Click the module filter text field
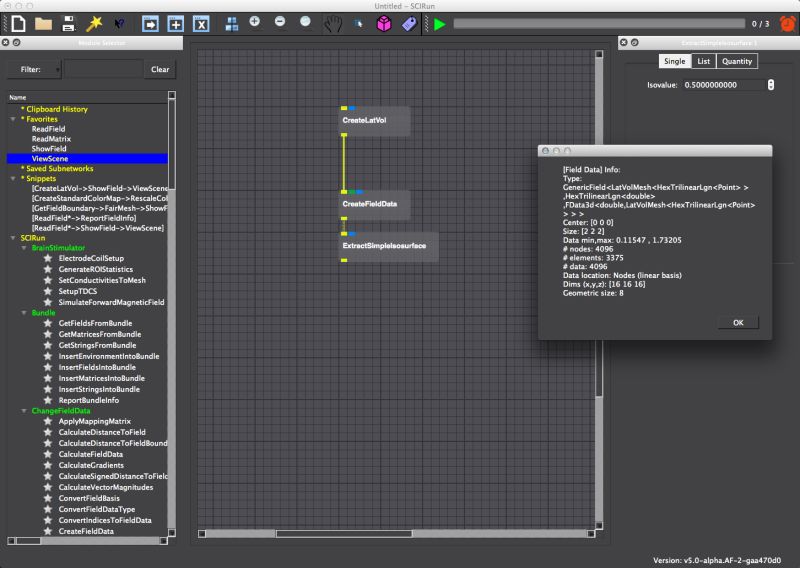800x568 pixels. pos(104,69)
